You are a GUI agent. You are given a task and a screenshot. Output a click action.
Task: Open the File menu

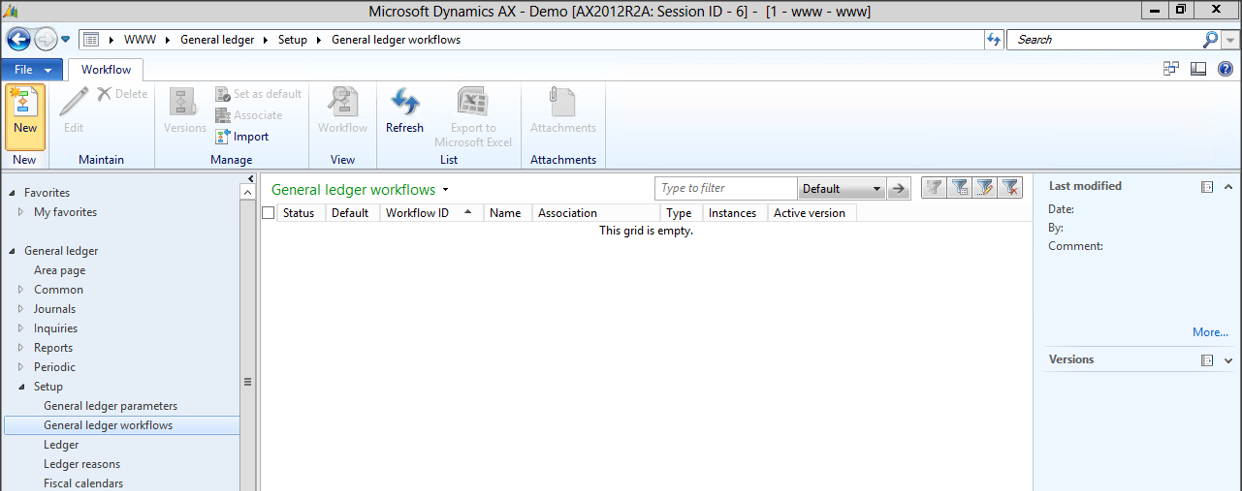click(32, 70)
